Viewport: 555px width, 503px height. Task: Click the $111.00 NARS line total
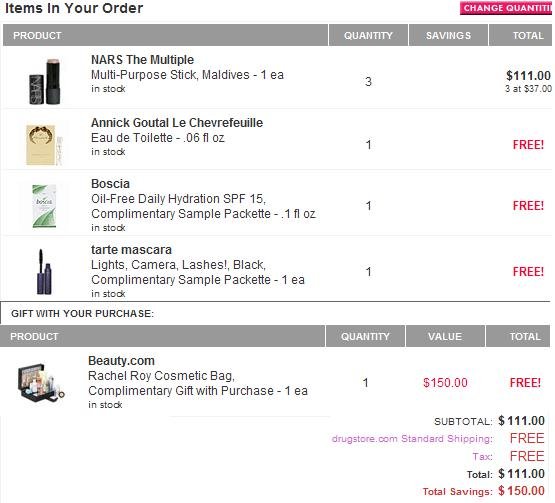coord(528,75)
